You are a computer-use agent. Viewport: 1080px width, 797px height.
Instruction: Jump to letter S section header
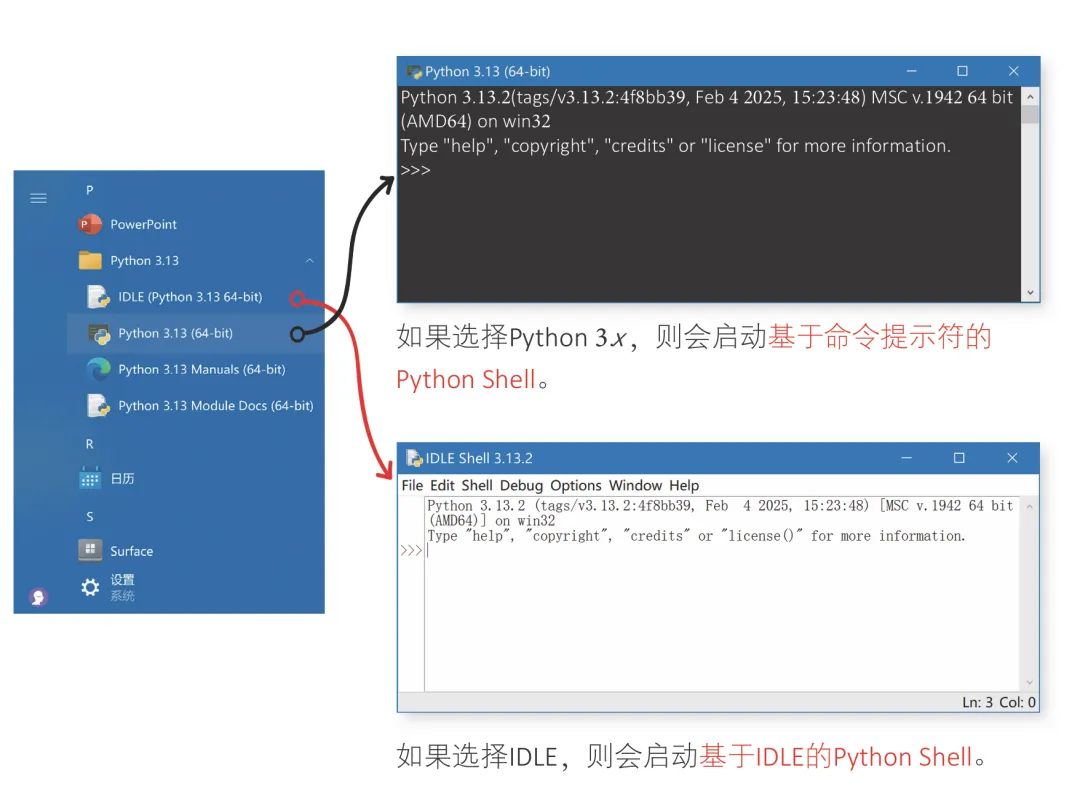click(90, 517)
